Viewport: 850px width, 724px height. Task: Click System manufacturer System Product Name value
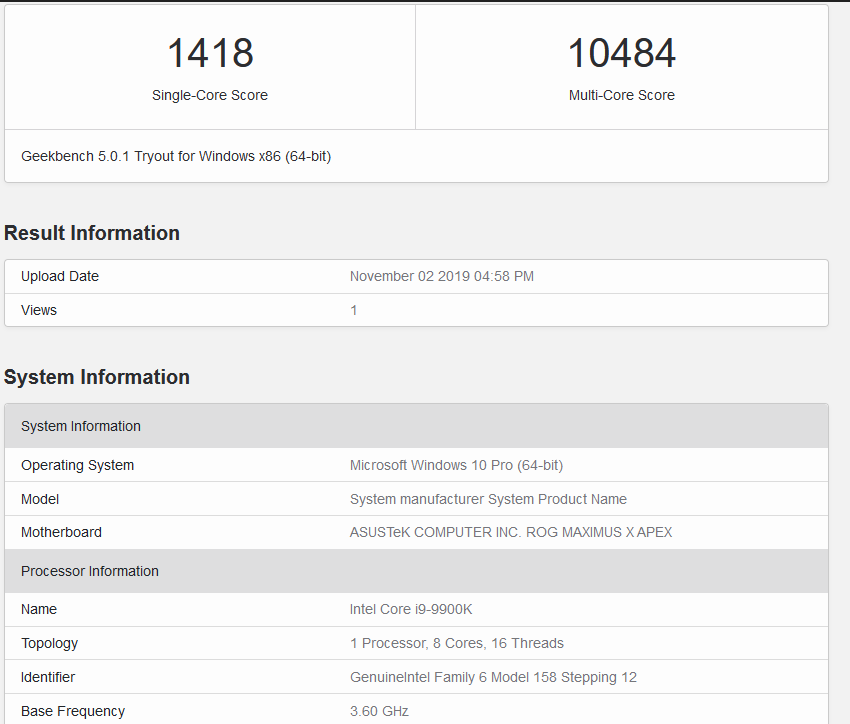click(488, 499)
